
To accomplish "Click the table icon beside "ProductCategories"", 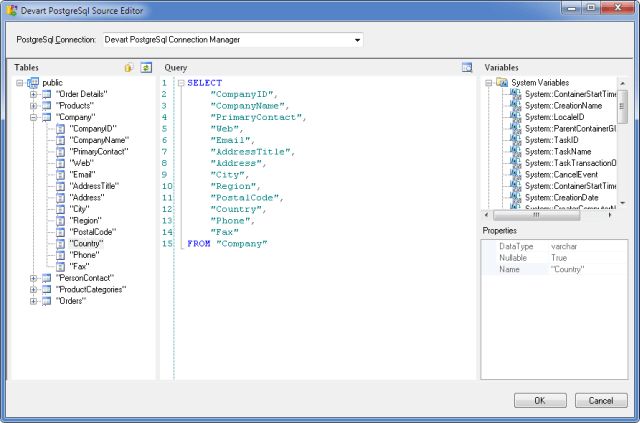I will (x=47, y=289).
